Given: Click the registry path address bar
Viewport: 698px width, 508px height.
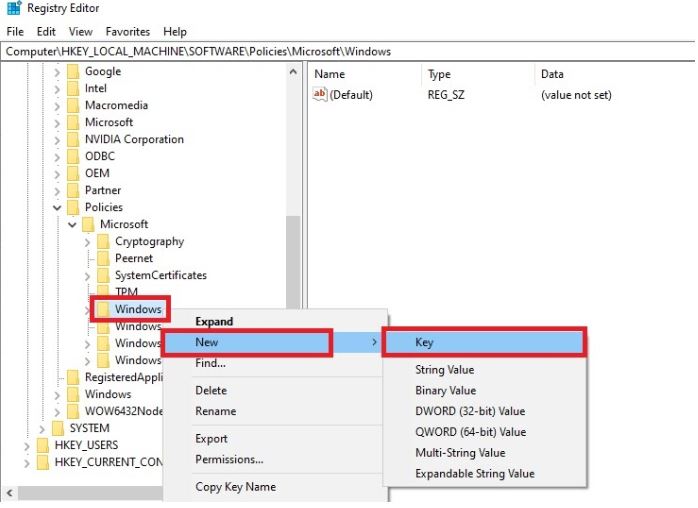Looking at the screenshot, I should [x=347, y=52].
